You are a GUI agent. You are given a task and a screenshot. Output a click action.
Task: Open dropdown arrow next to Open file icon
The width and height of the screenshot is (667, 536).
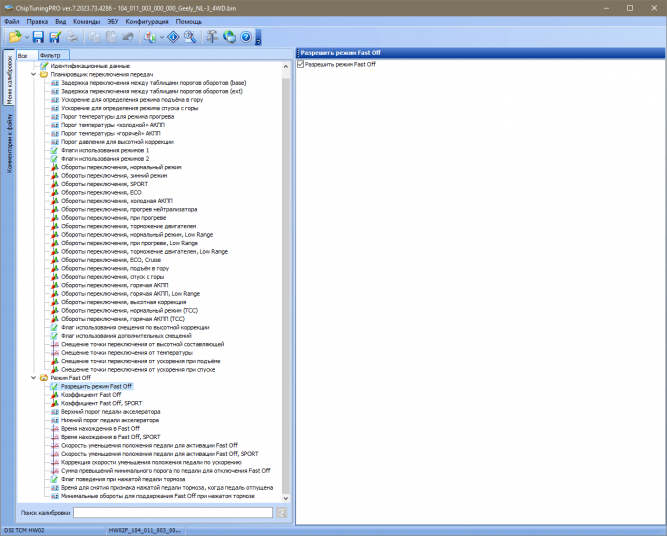tap(27, 37)
